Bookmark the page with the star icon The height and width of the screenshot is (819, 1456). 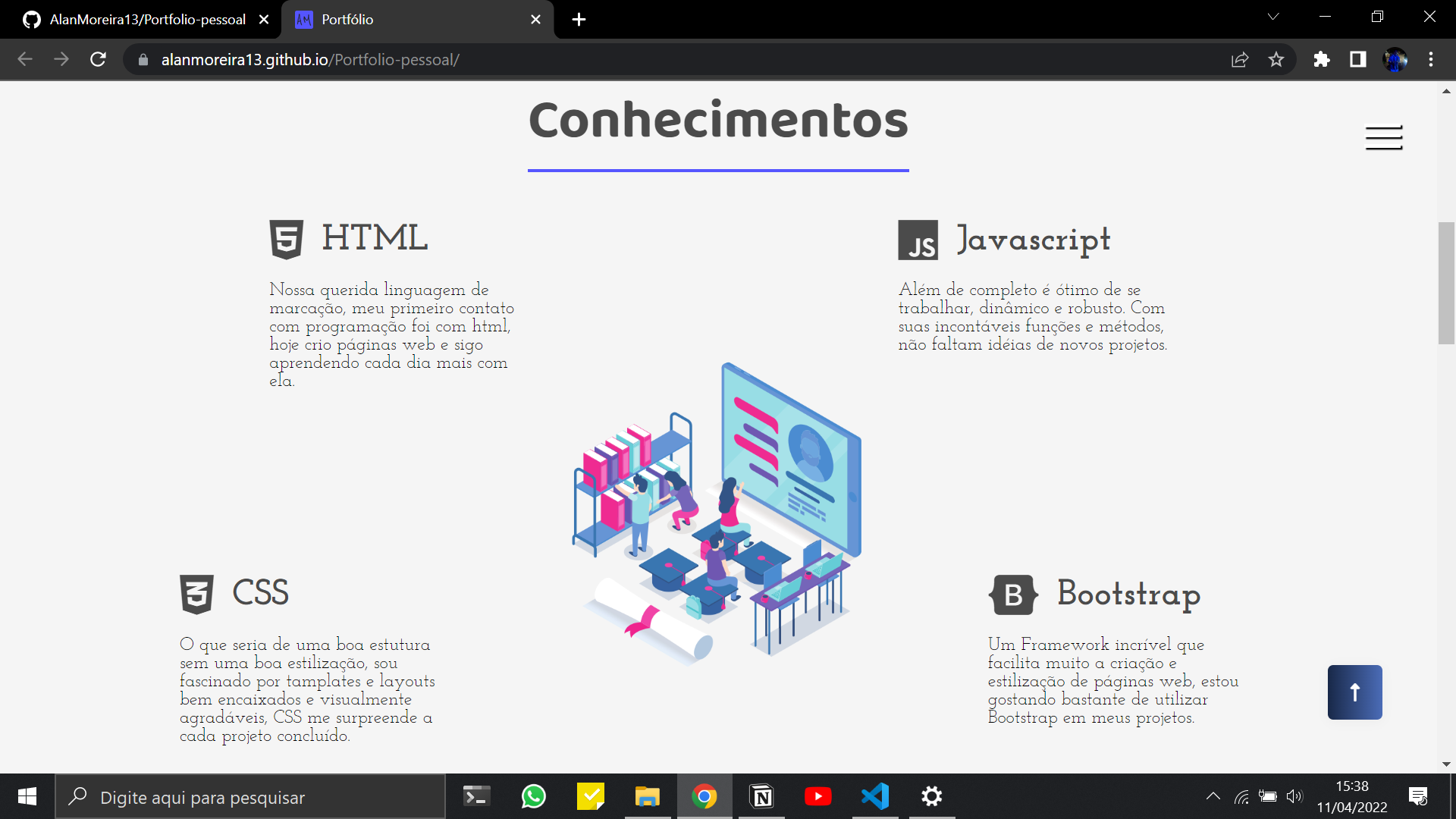[1276, 59]
